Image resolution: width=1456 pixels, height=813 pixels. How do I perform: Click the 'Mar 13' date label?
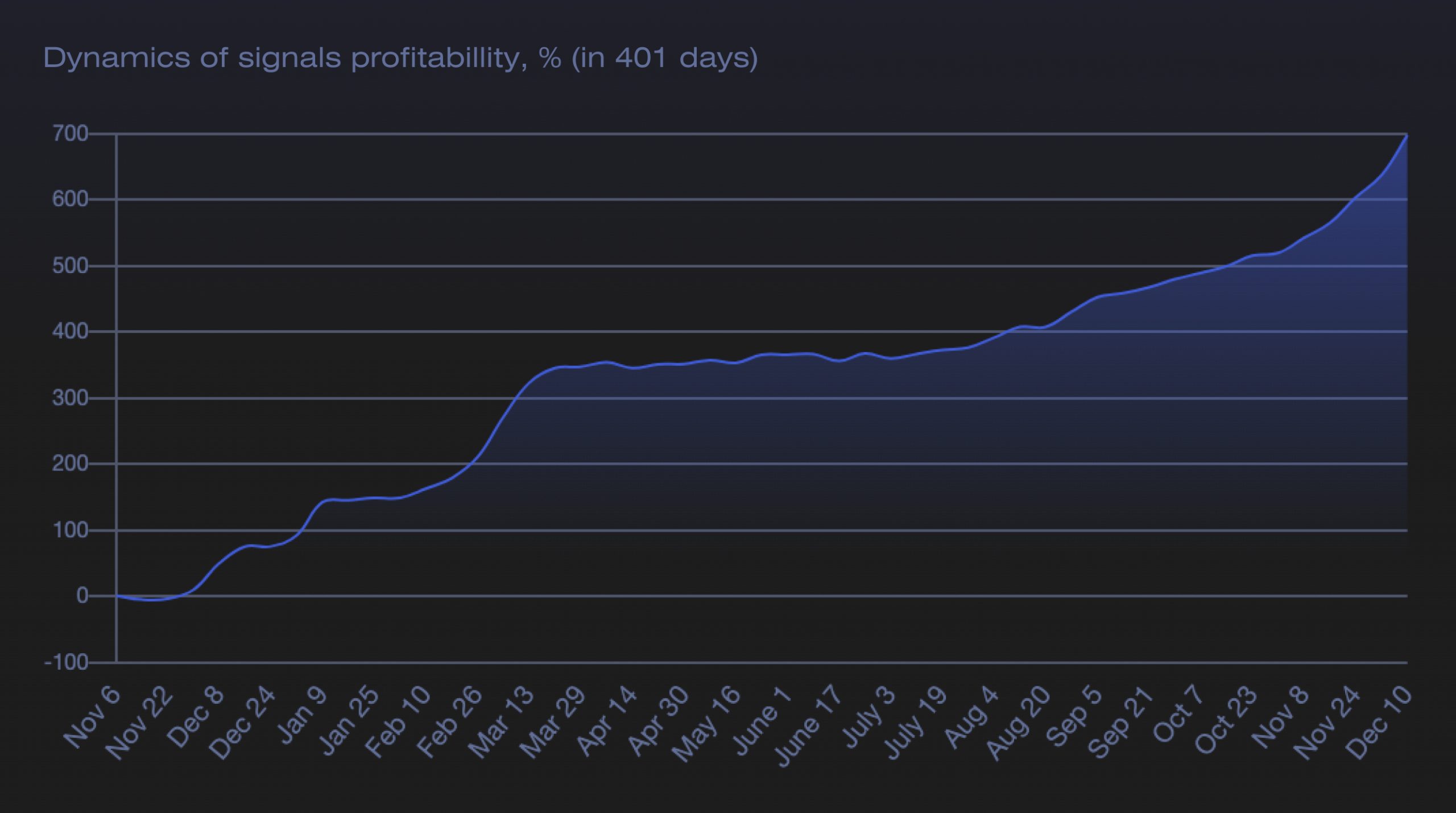[x=500, y=723]
